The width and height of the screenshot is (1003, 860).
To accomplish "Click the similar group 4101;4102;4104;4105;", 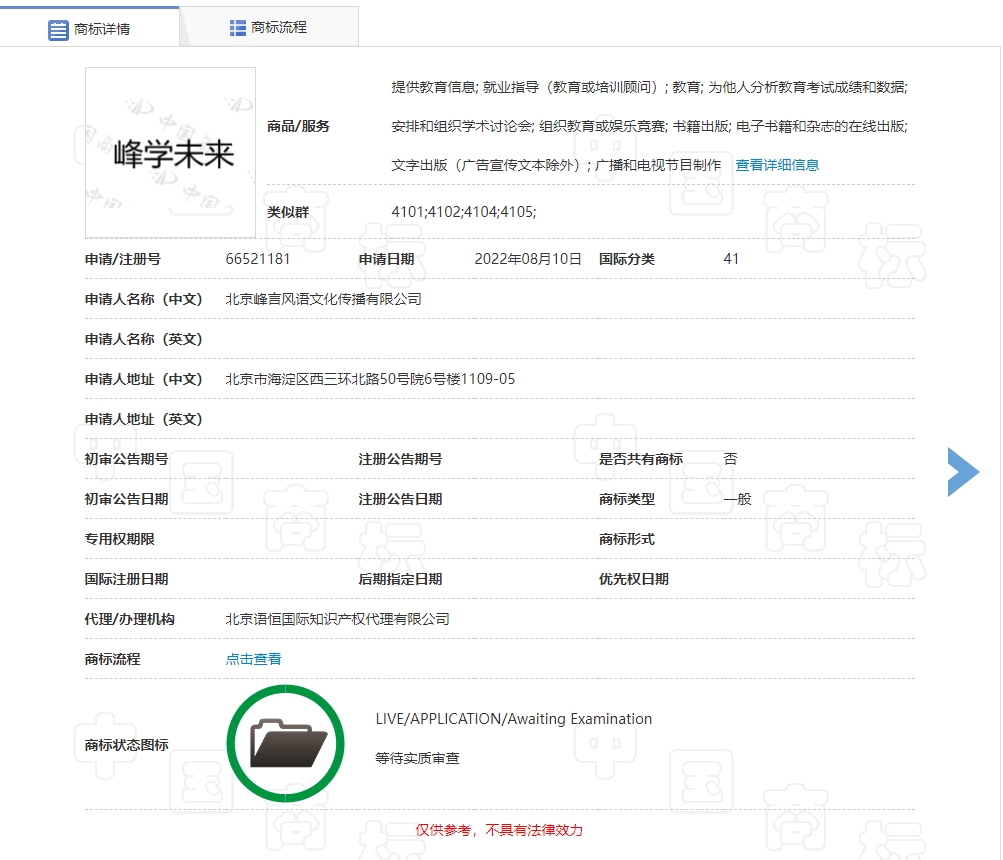I will point(464,212).
